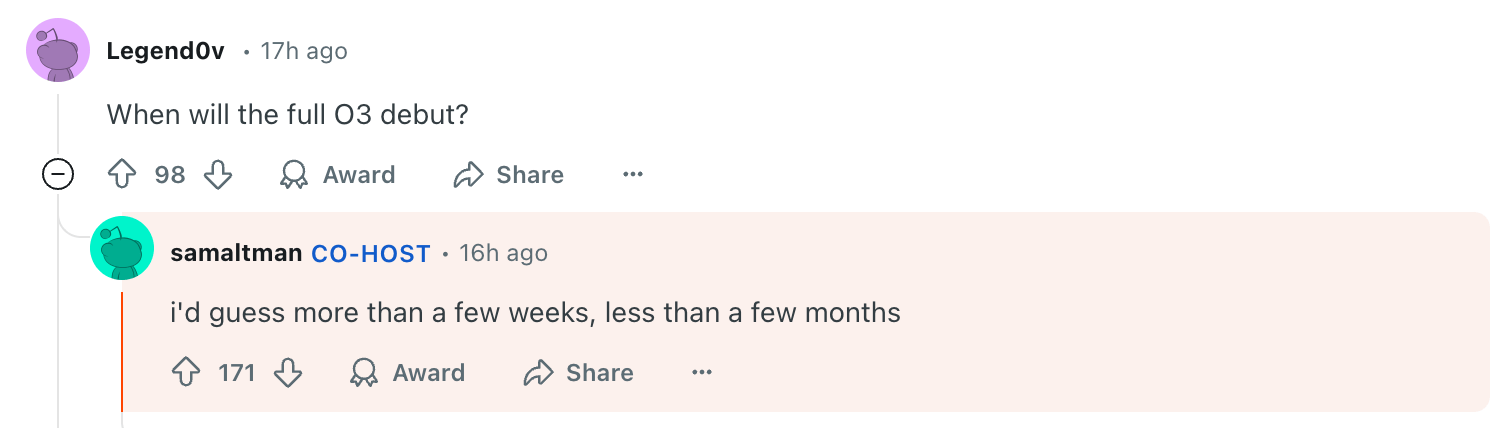Collapse the Legend0v comment thread
The height and width of the screenshot is (428, 1510).
coord(58,175)
